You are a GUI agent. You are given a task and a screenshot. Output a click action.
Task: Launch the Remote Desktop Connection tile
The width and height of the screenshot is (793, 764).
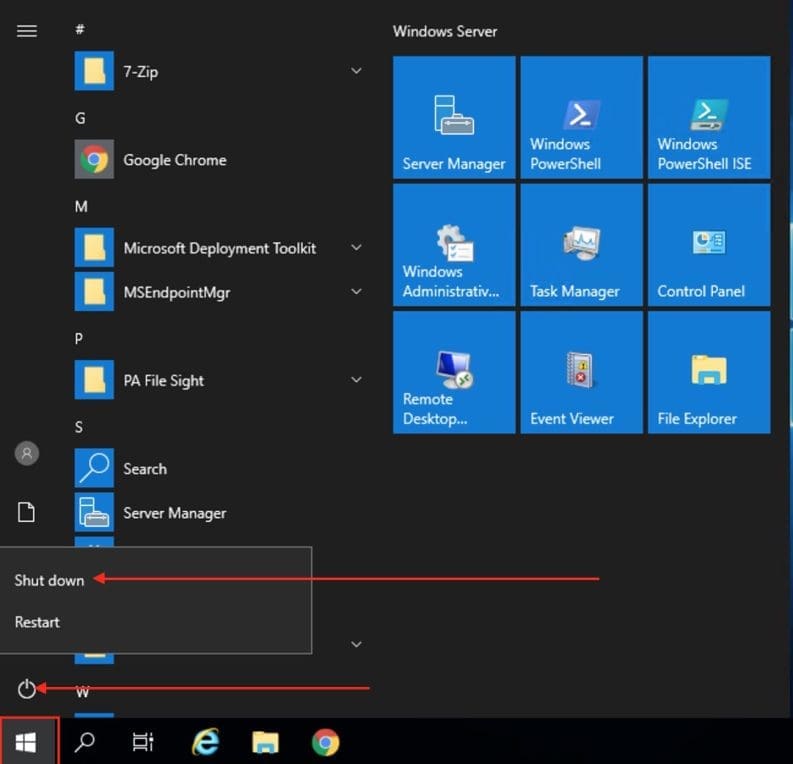click(x=454, y=372)
